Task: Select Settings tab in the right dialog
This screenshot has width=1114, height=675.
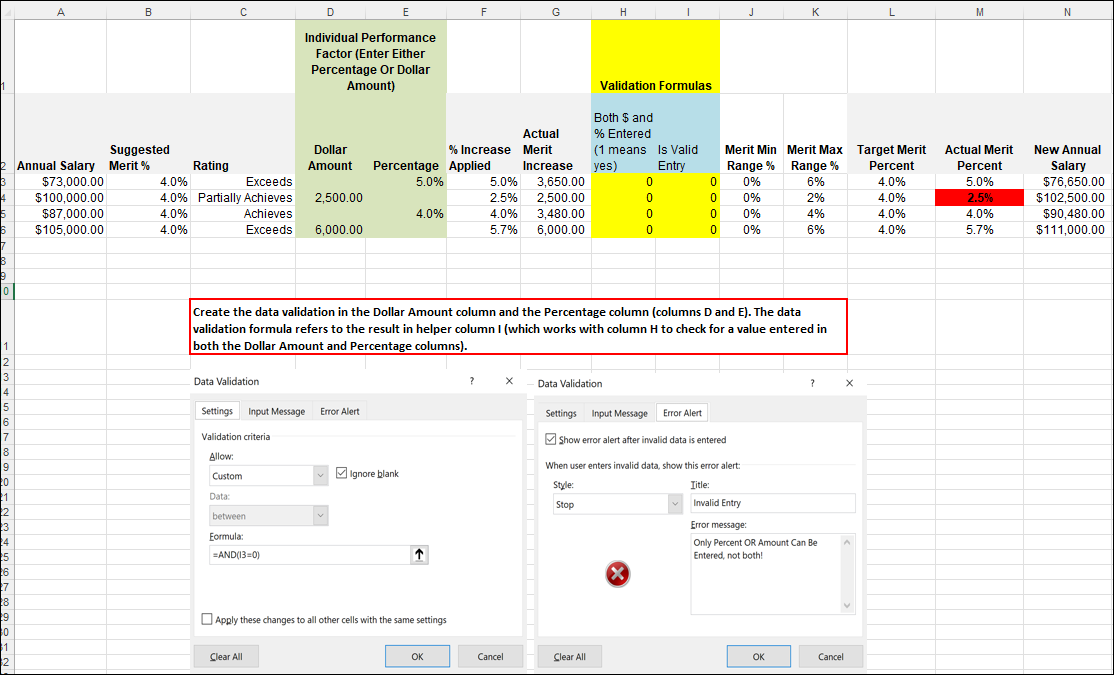Action: click(x=561, y=413)
